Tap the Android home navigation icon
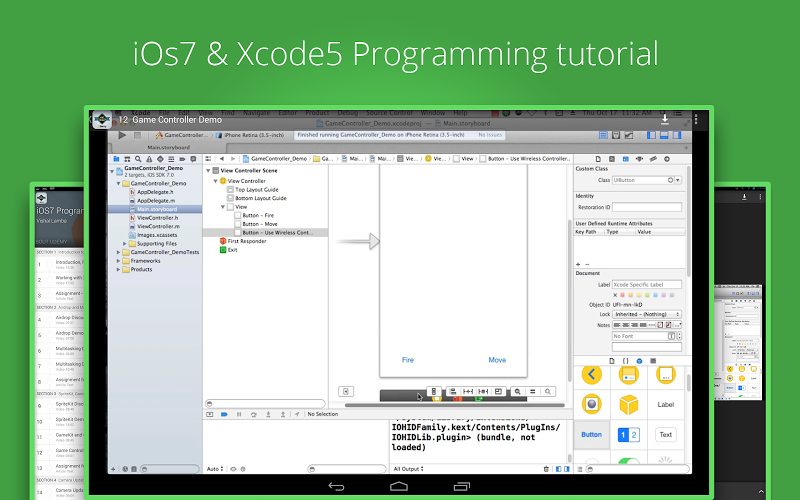The height and width of the screenshot is (500, 800). coord(398,486)
